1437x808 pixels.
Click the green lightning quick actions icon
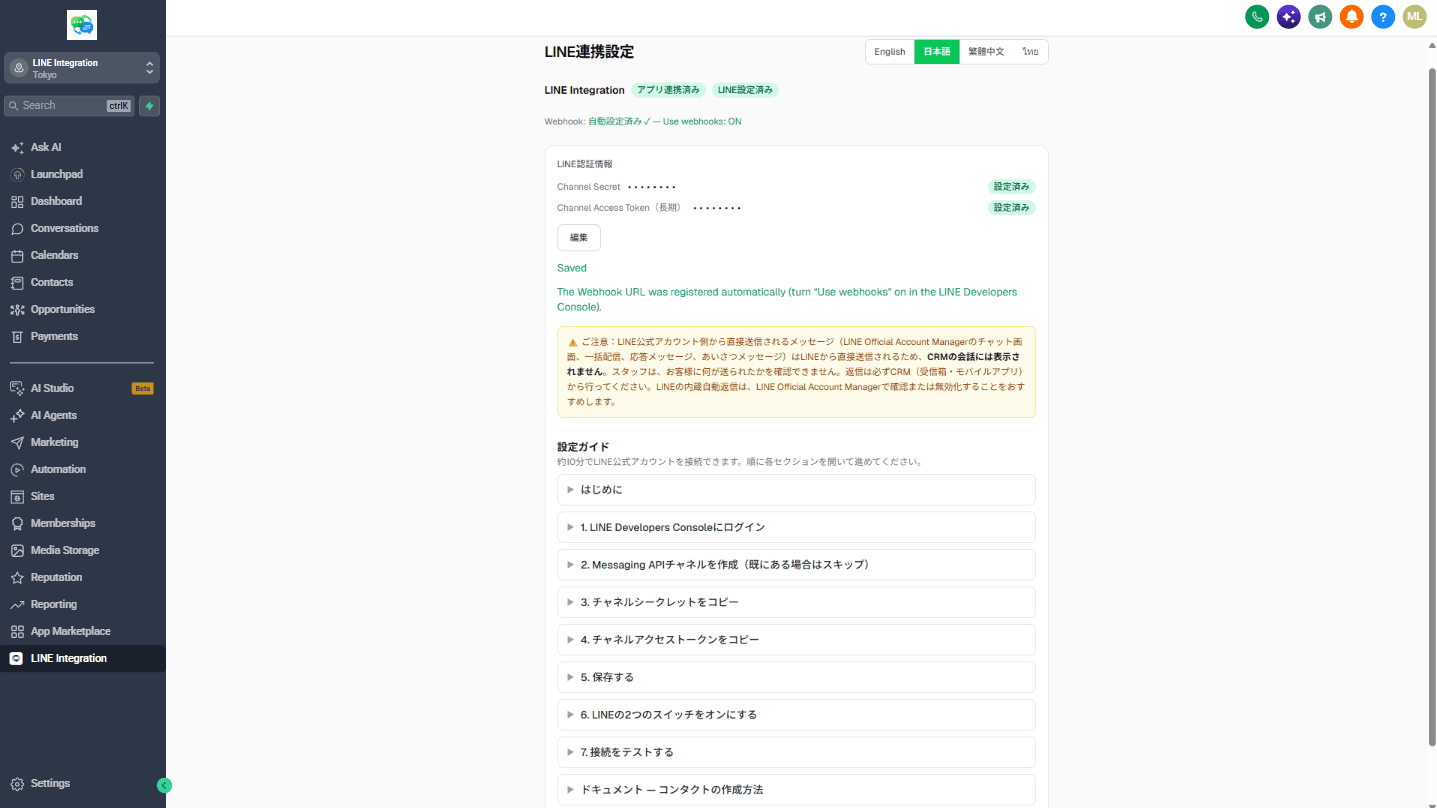[150, 105]
